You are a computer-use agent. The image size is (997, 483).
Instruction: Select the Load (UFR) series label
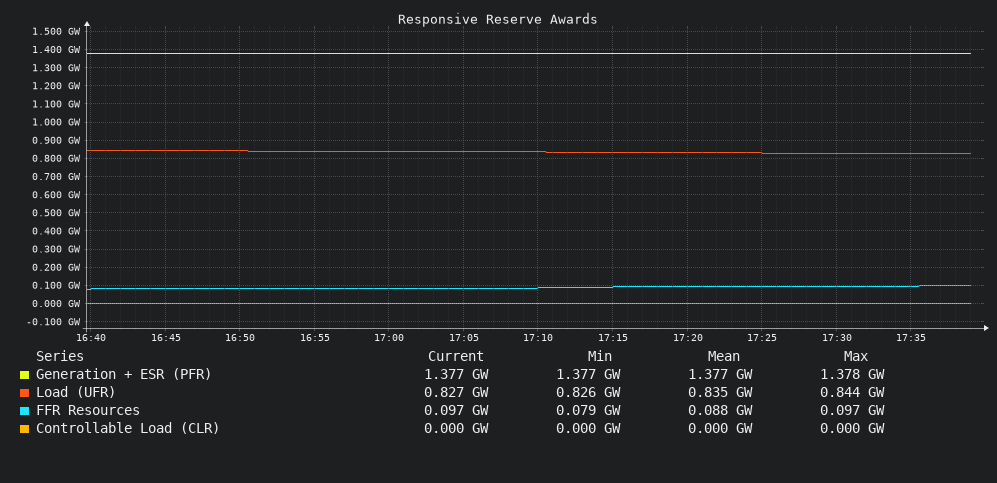pos(76,392)
